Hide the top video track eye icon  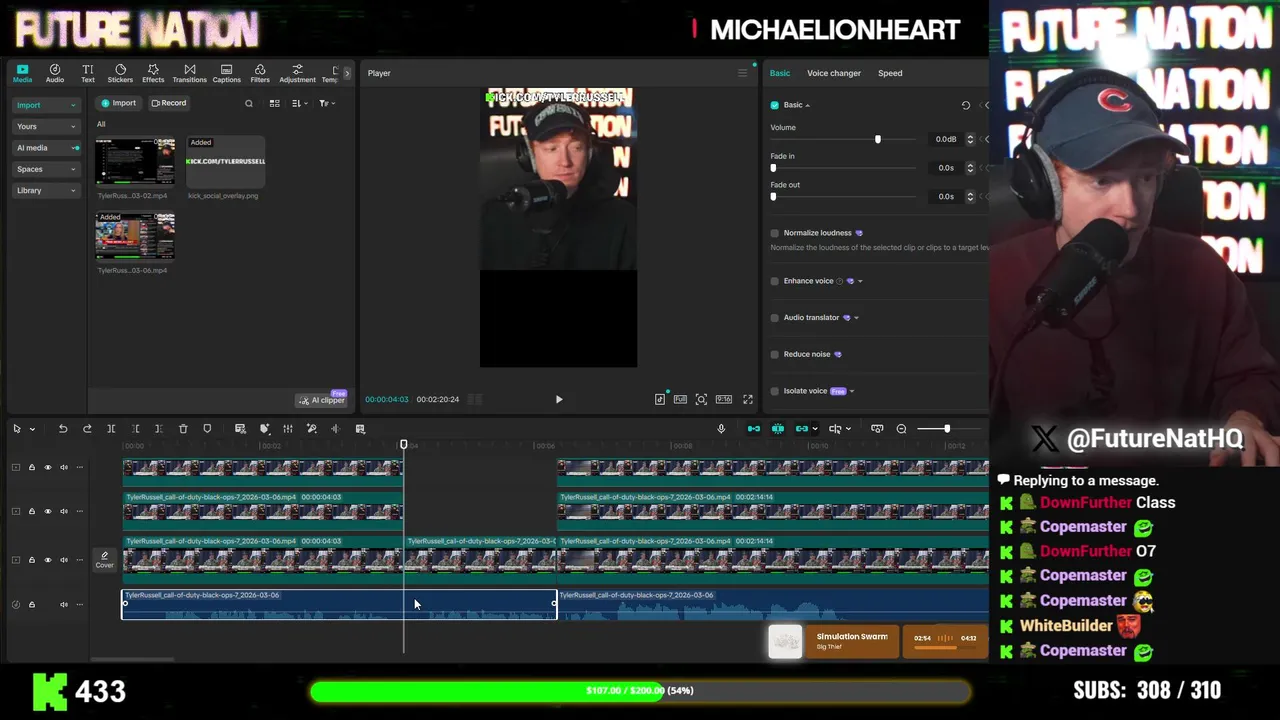coord(47,467)
